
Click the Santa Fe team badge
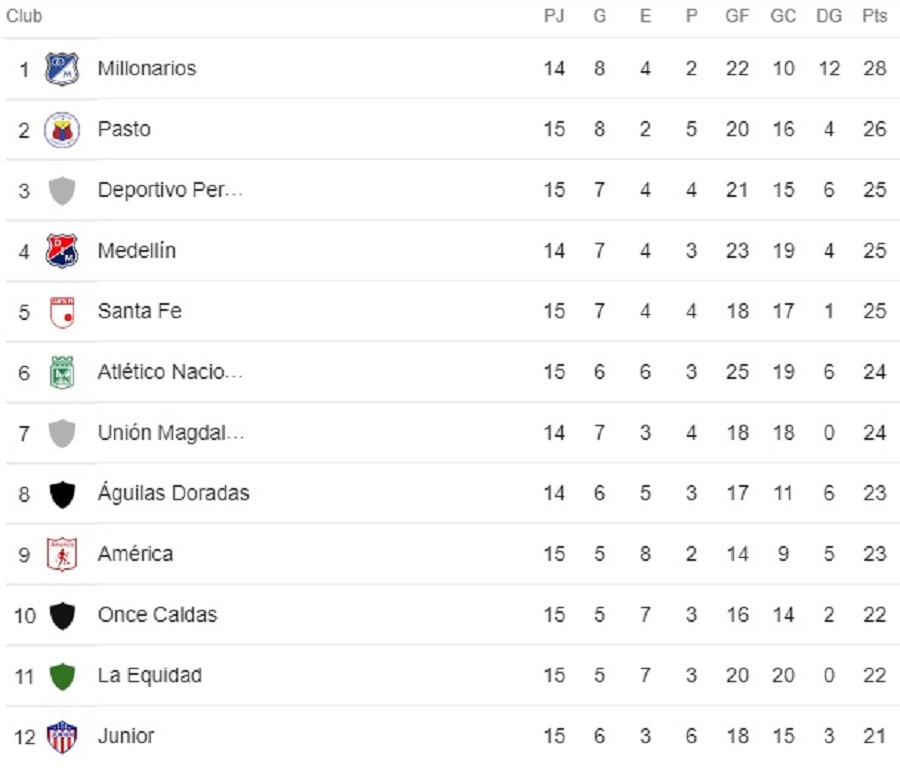pos(62,312)
